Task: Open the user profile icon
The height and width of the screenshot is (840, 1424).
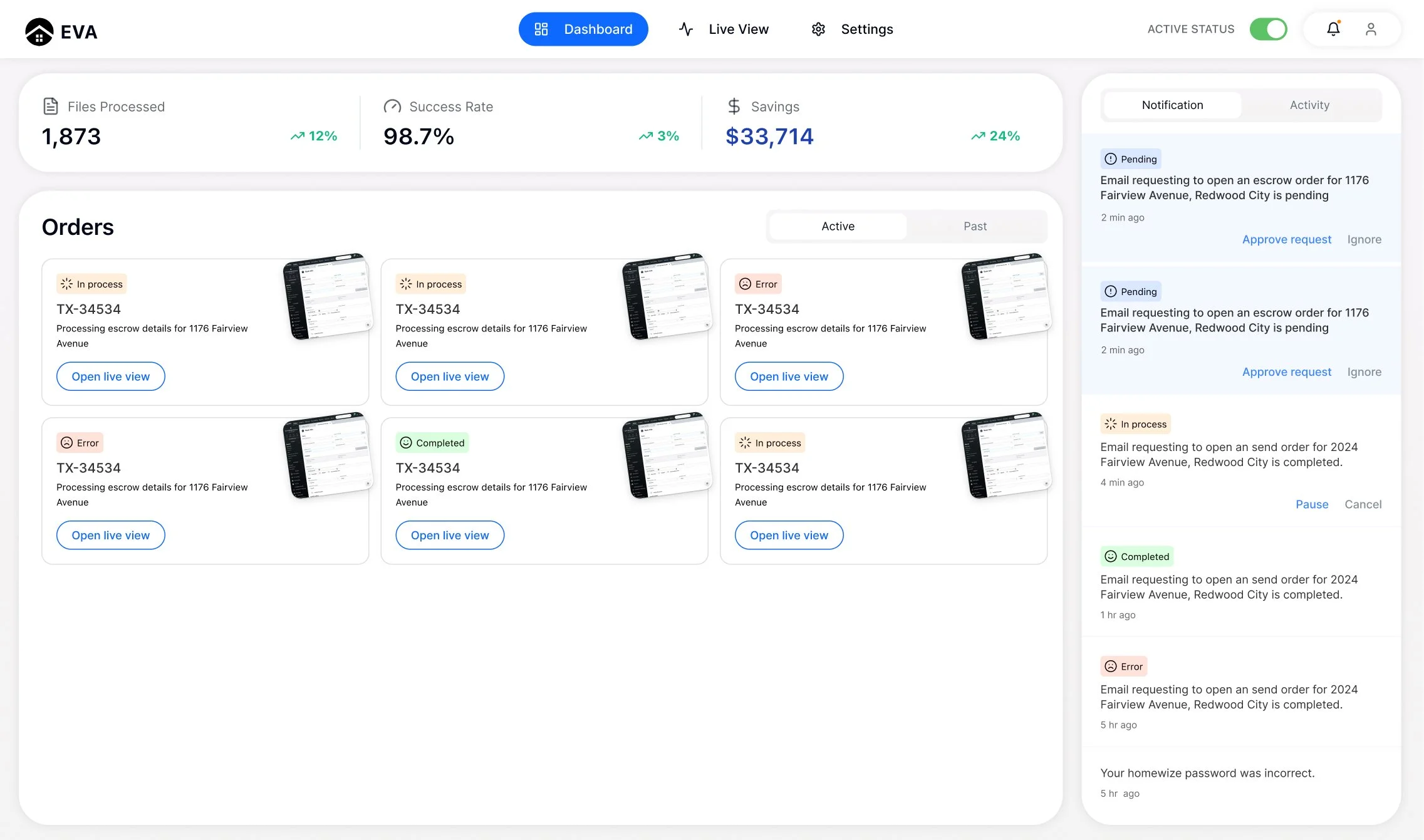Action: (1371, 29)
